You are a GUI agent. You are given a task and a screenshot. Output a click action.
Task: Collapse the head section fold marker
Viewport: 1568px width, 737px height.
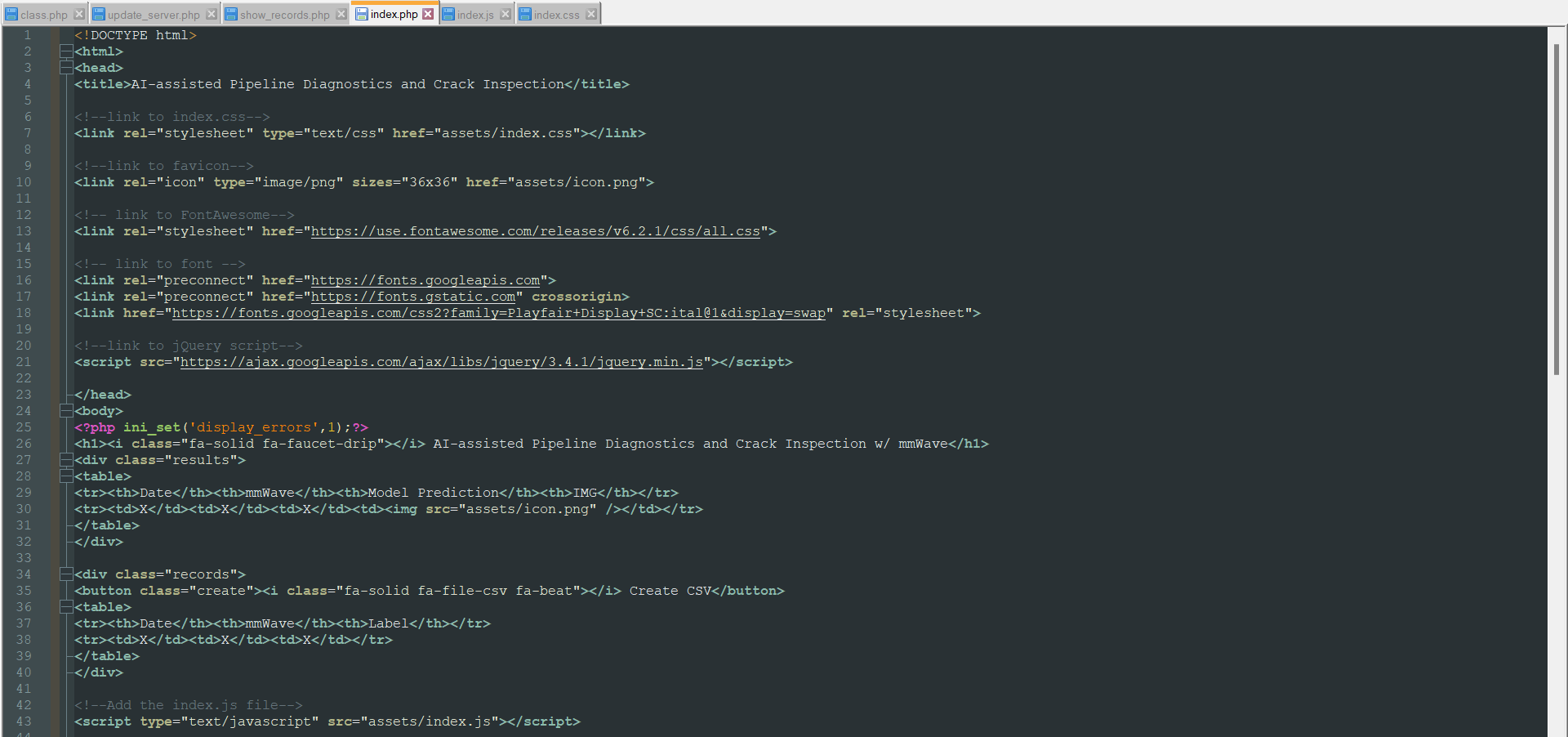click(66, 67)
